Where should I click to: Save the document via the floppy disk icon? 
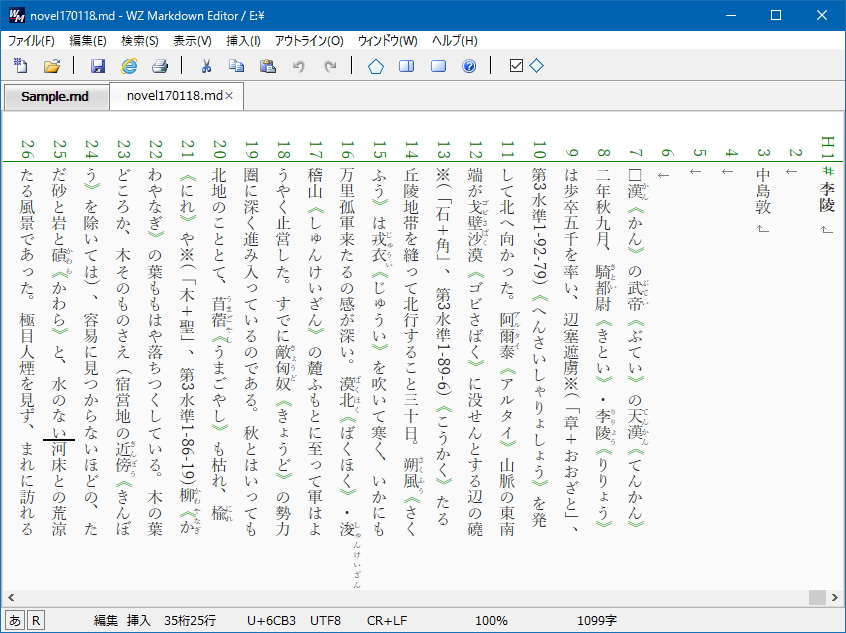click(98, 66)
